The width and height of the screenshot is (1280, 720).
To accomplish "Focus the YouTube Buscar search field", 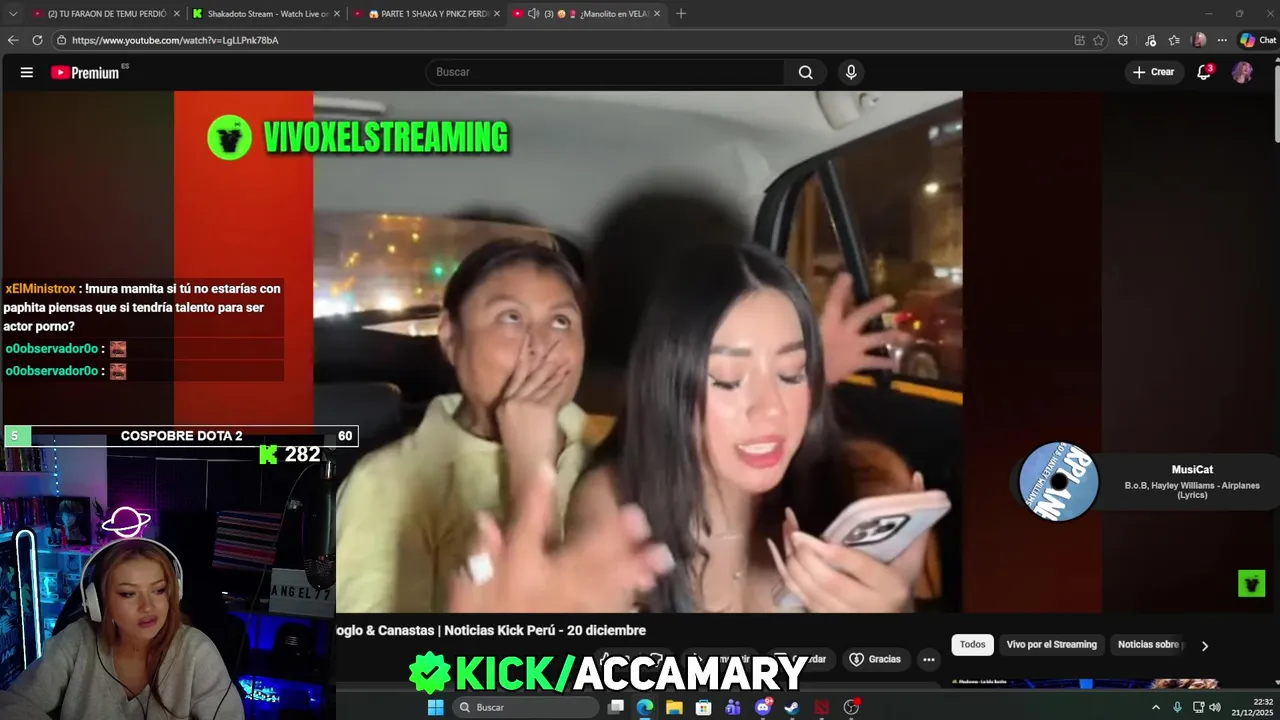I will tap(606, 72).
